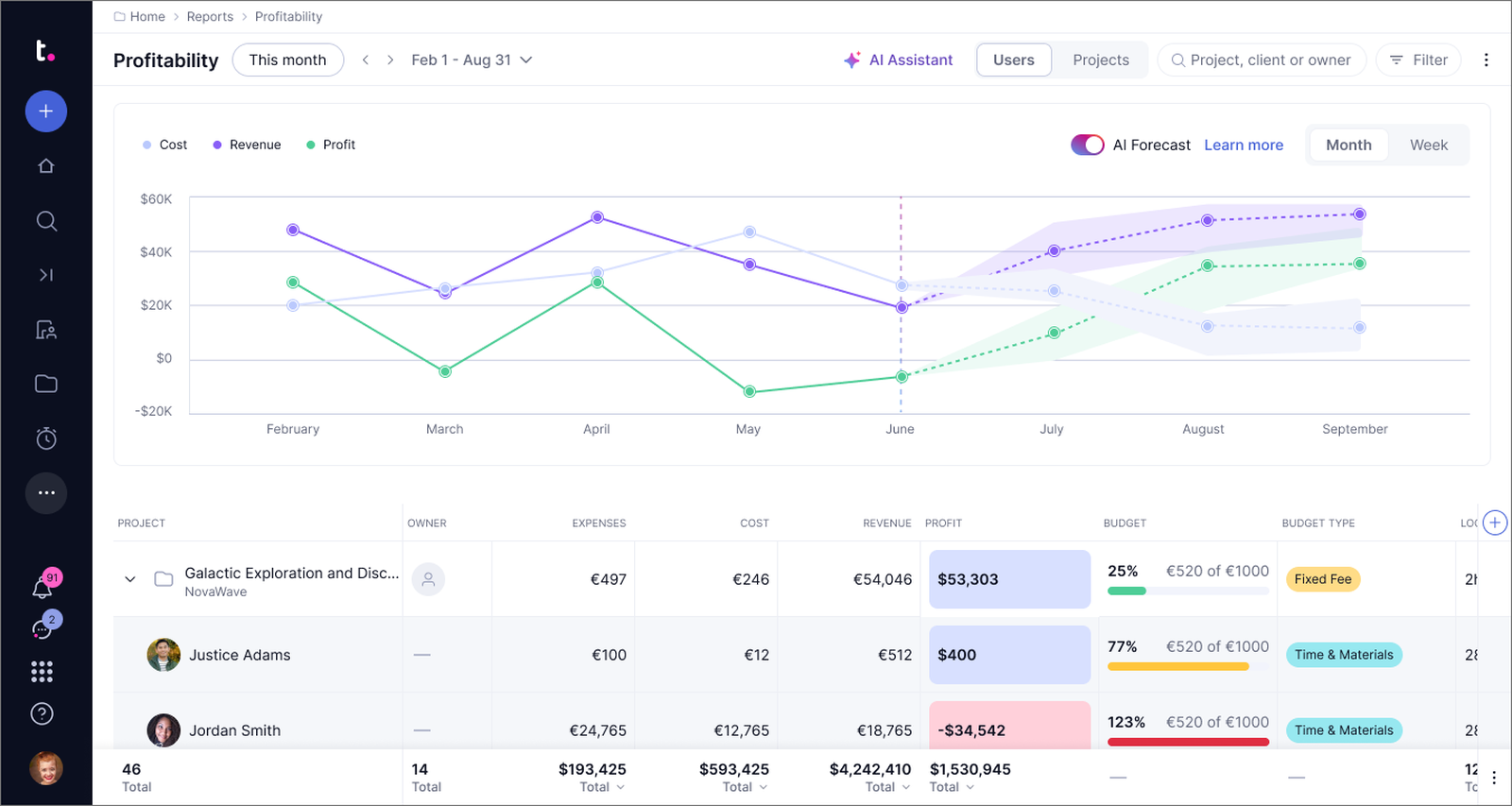Toggle the Profit legend series
The width and height of the screenshot is (1512, 806).
[331, 145]
